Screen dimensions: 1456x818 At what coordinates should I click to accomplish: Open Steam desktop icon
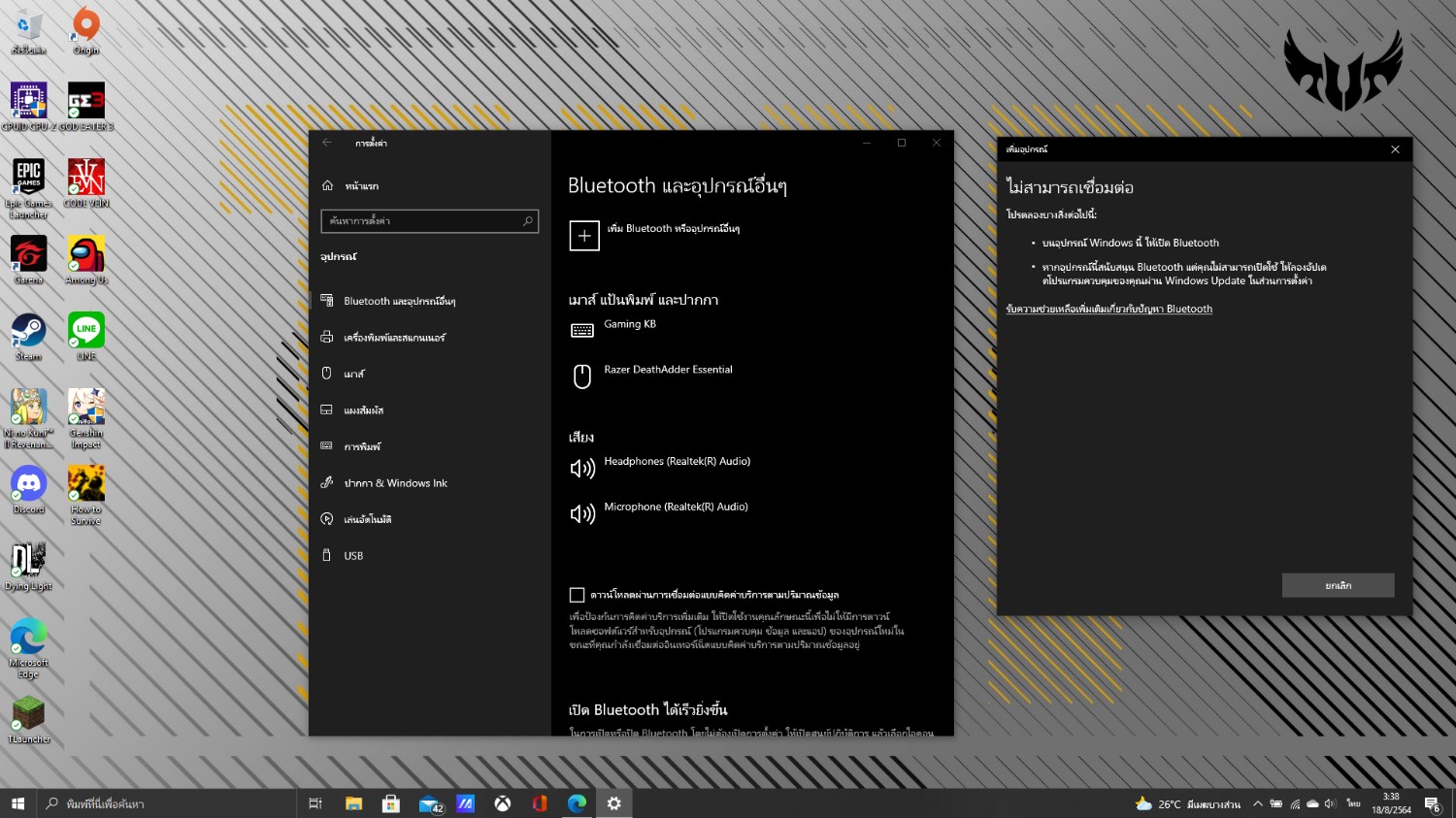click(x=29, y=337)
